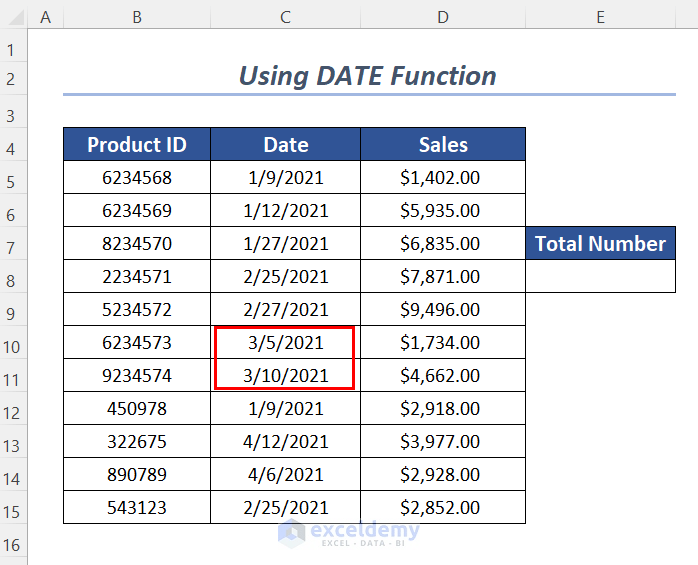Select date cell 1/12/2021
The width and height of the screenshot is (698, 565).
pyautogui.click(x=285, y=210)
